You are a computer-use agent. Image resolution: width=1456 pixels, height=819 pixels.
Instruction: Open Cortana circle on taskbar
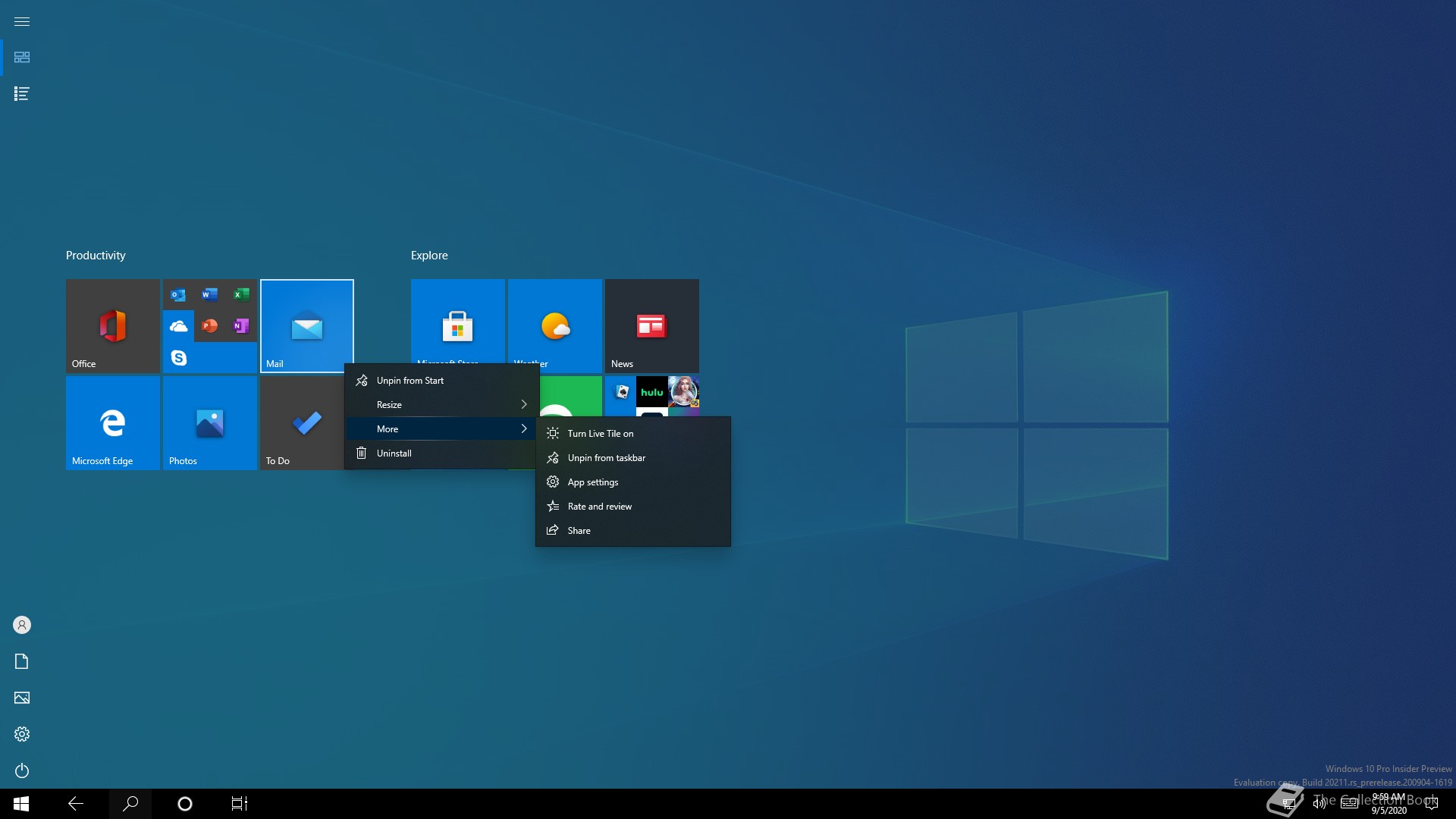(185, 804)
